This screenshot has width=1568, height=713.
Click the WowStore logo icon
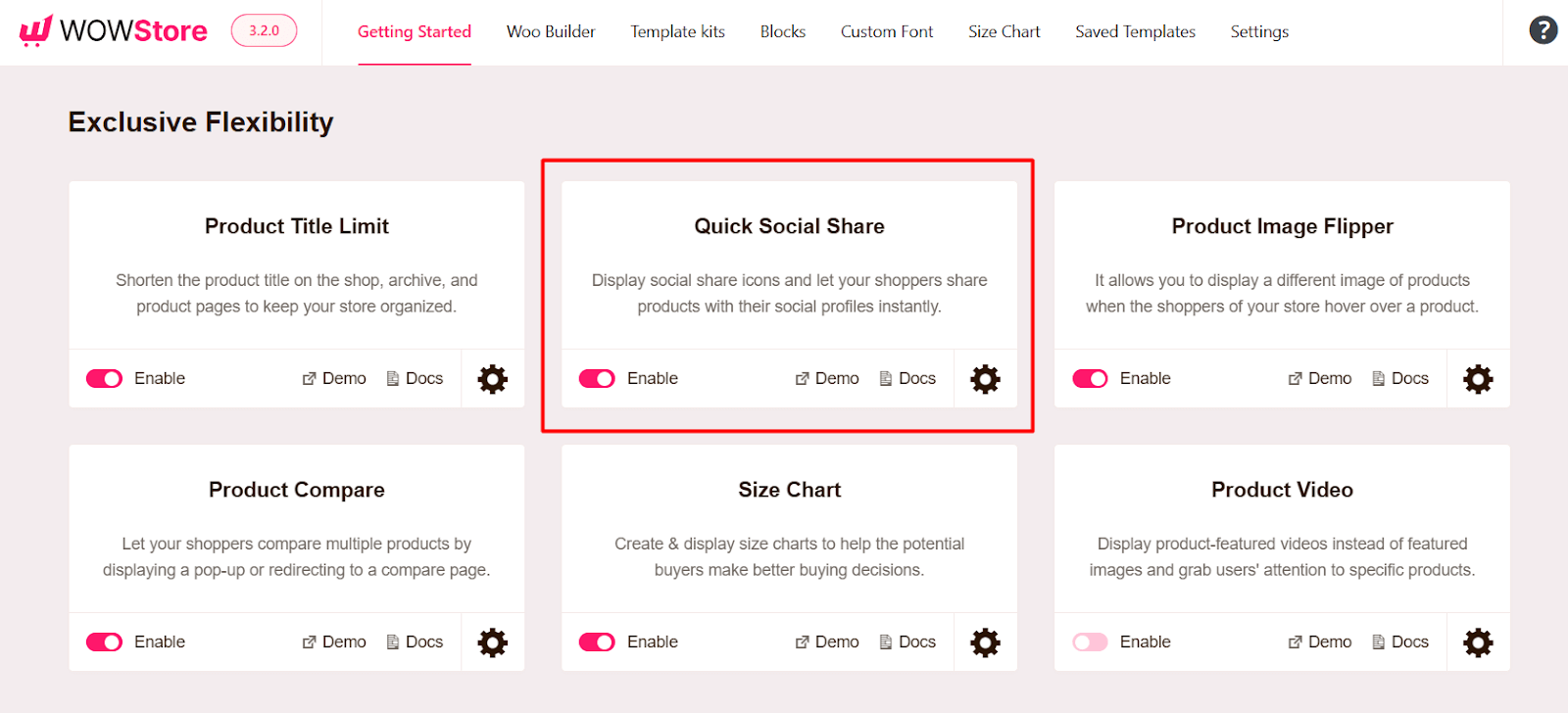click(x=34, y=28)
